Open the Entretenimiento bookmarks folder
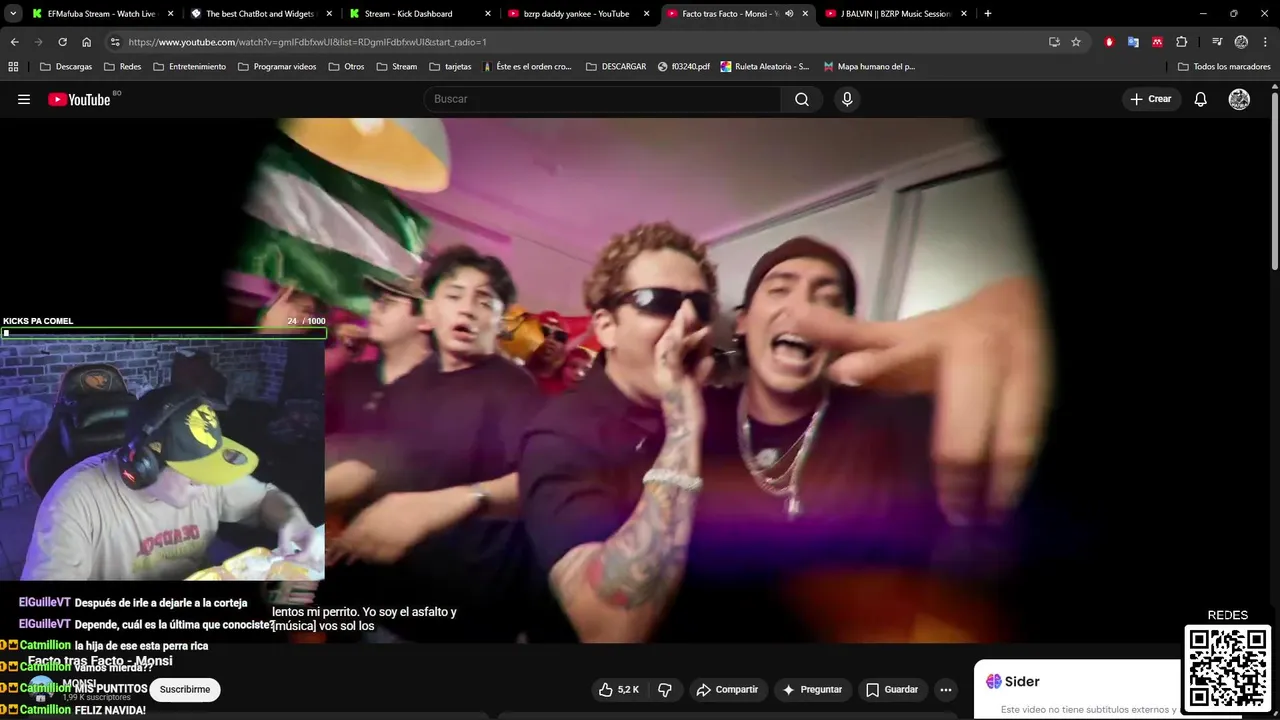Viewport: 1280px width, 720px height. [x=190, y=67]
